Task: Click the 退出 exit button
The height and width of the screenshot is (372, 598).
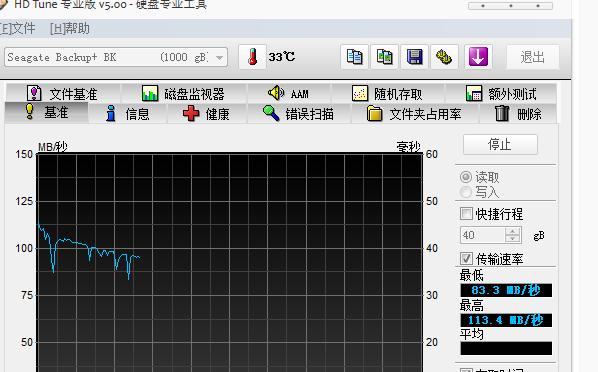Action: pos(533,57)
